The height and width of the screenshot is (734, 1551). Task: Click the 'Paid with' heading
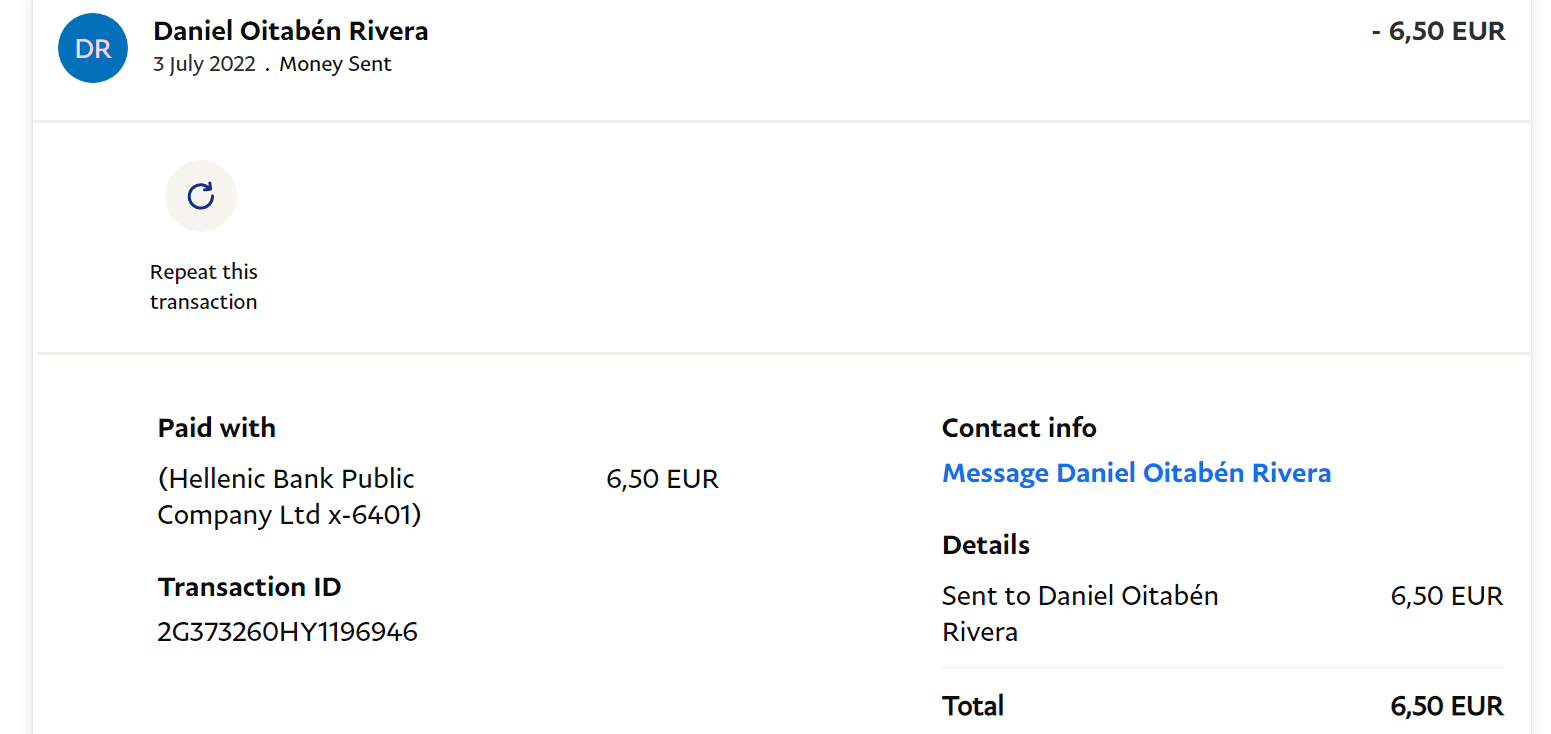pyautogui.click(x=216, y=428)
